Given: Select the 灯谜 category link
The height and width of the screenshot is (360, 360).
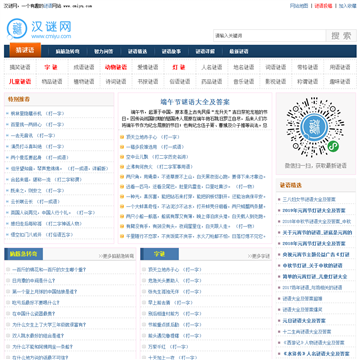Looking at the screenshot, I should click(179, 67).
